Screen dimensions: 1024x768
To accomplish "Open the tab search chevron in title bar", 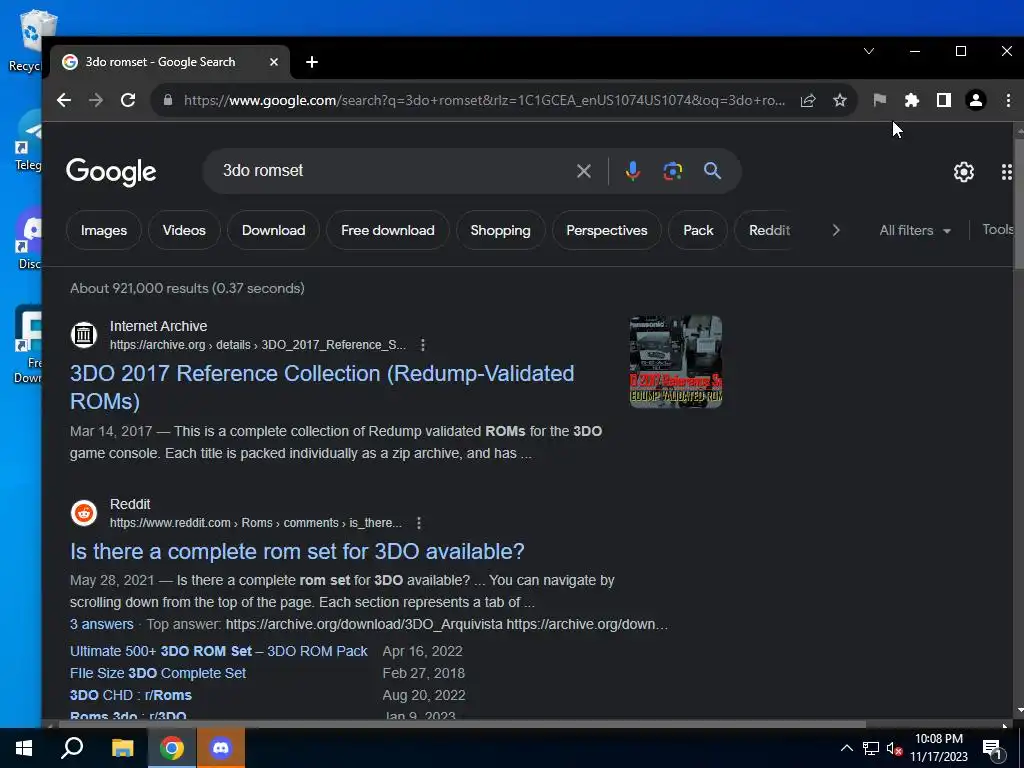I will [869, 51].
